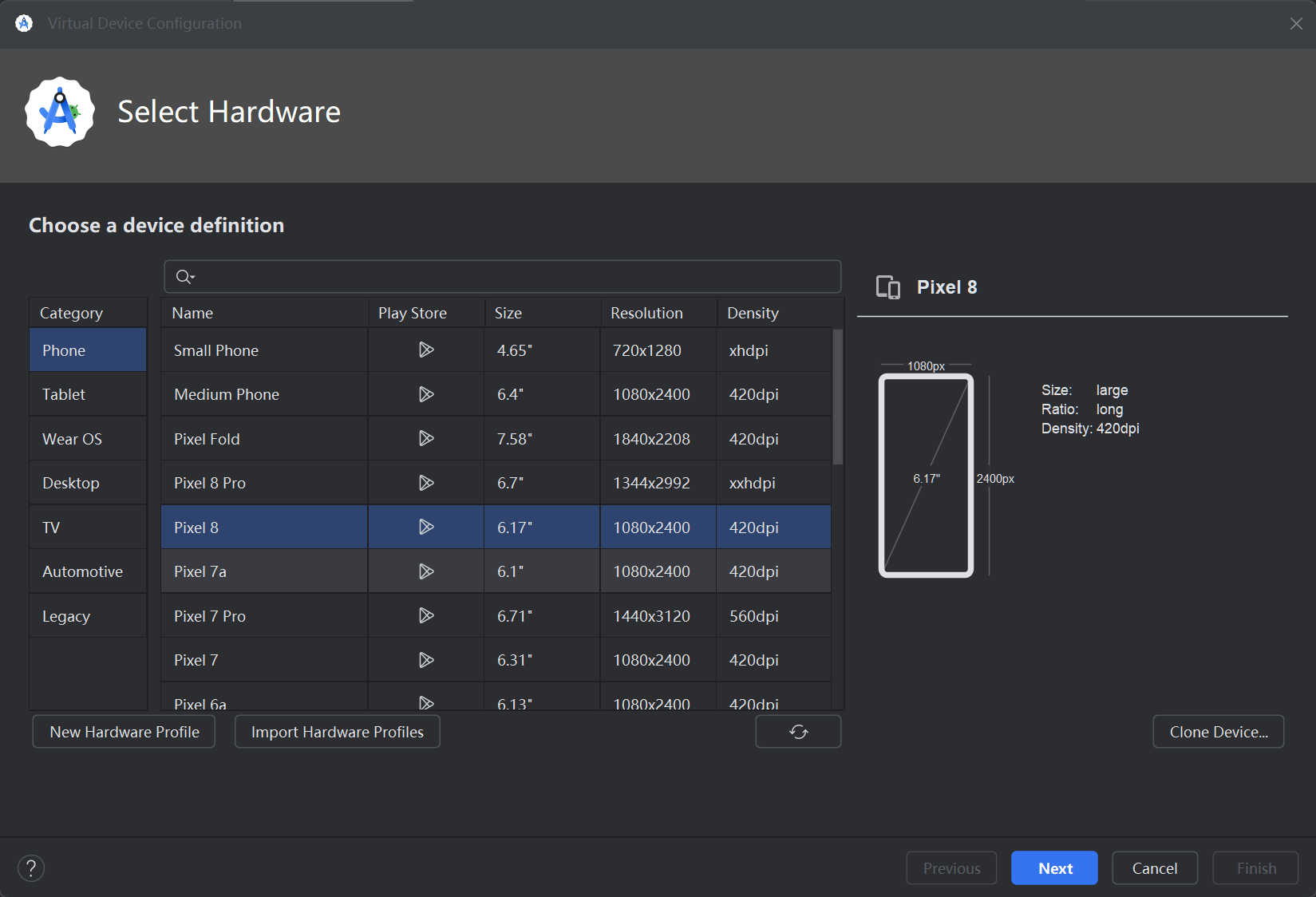Click the Previous button
1316x897 pixels.
951,868
